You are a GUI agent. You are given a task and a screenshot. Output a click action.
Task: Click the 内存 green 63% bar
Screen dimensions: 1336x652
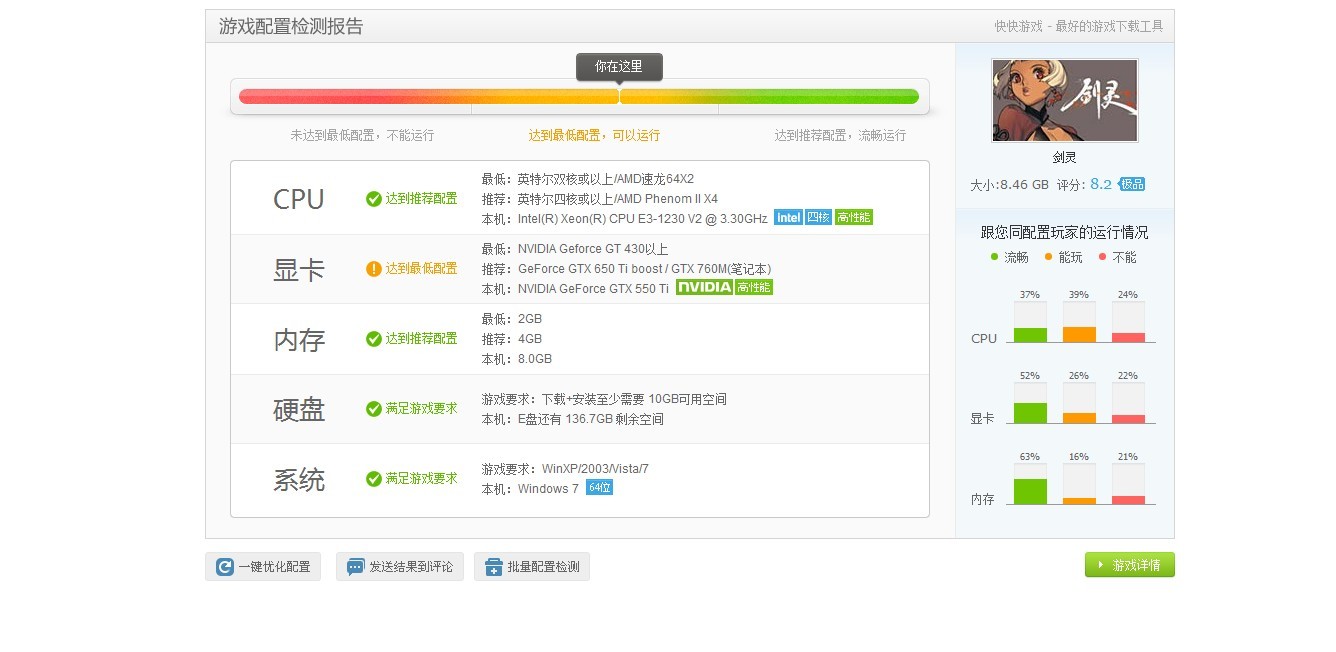(x=1030, y=491)
